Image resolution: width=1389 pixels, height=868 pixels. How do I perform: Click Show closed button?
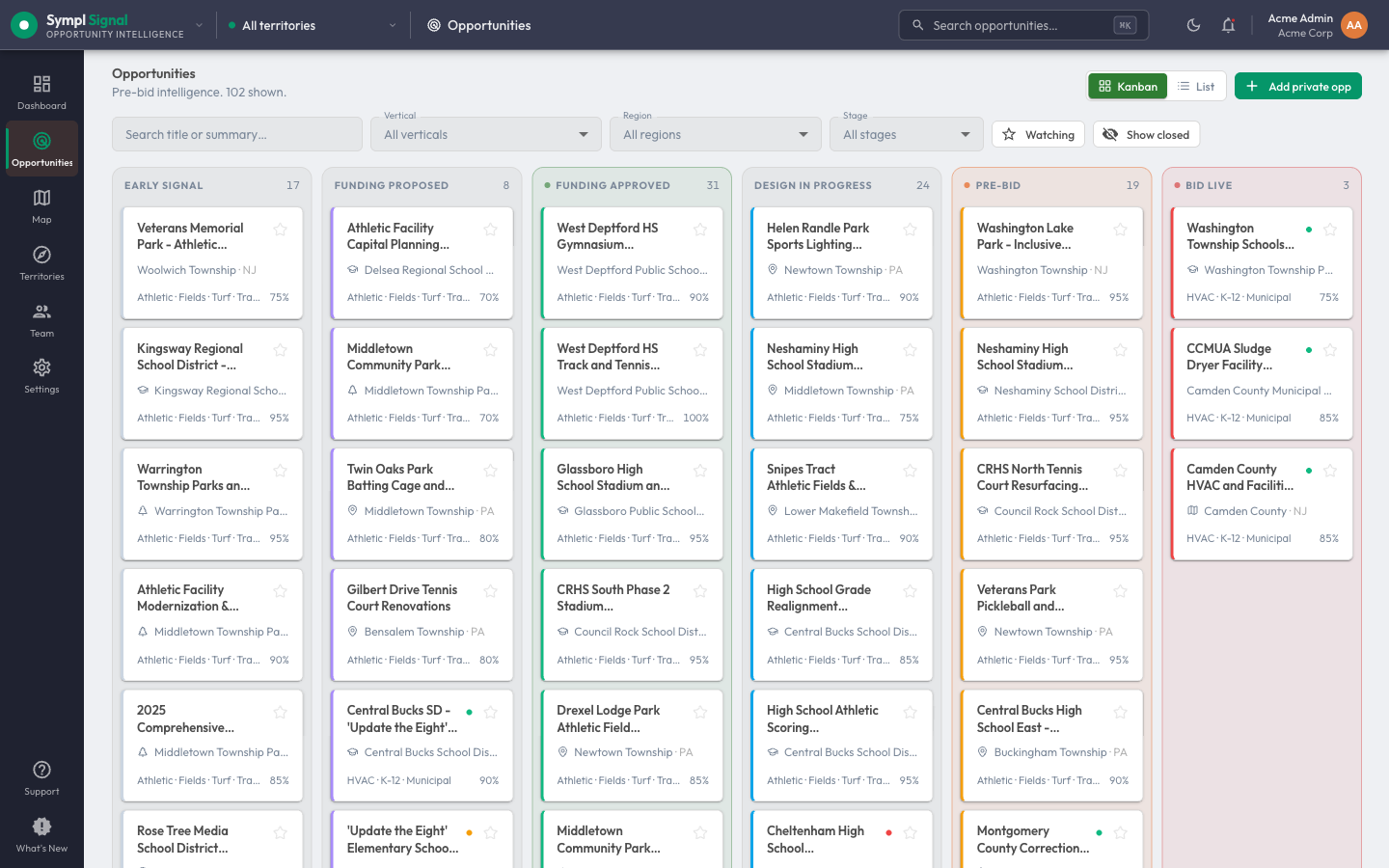tap(1146, 134)
